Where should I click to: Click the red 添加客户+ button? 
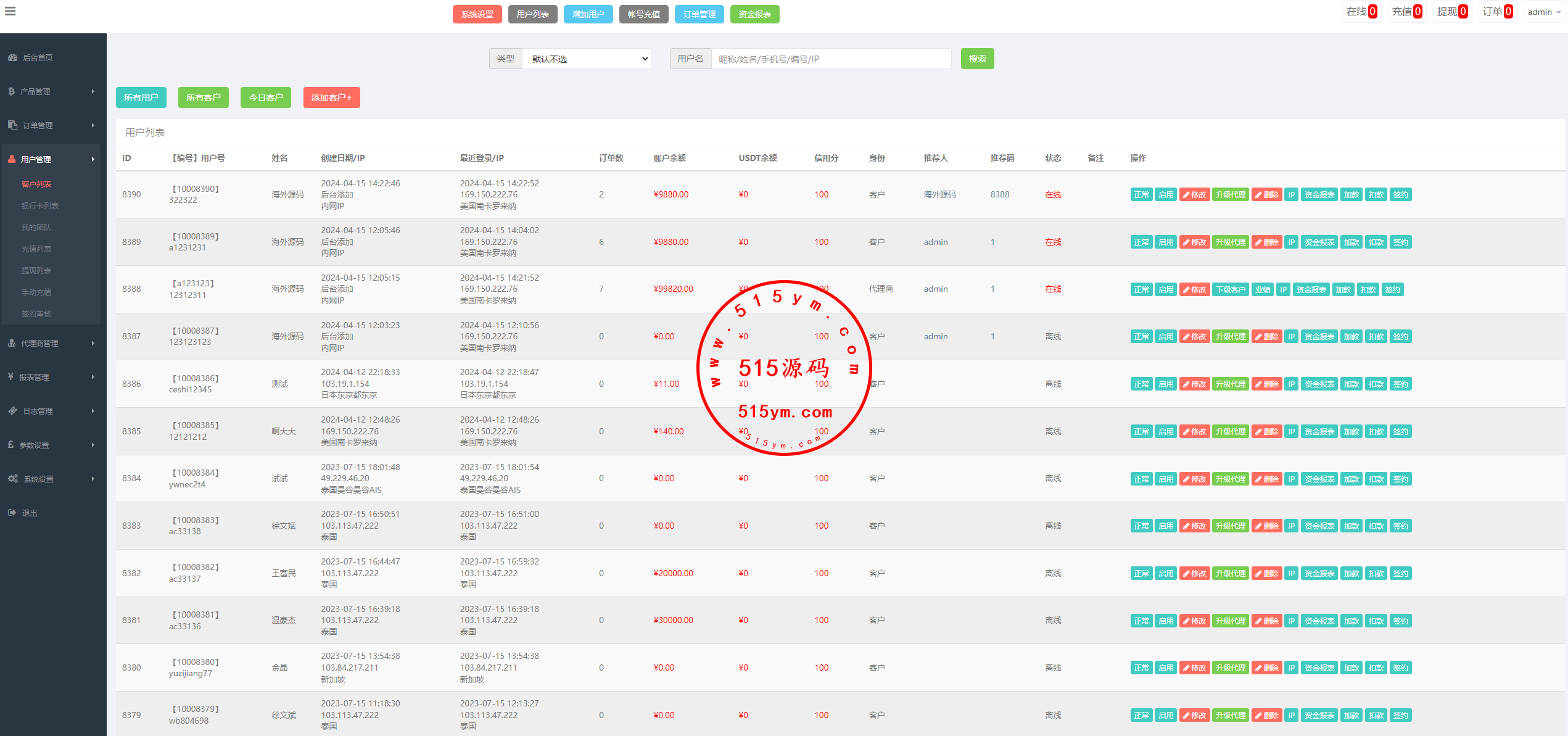(331, 97)
